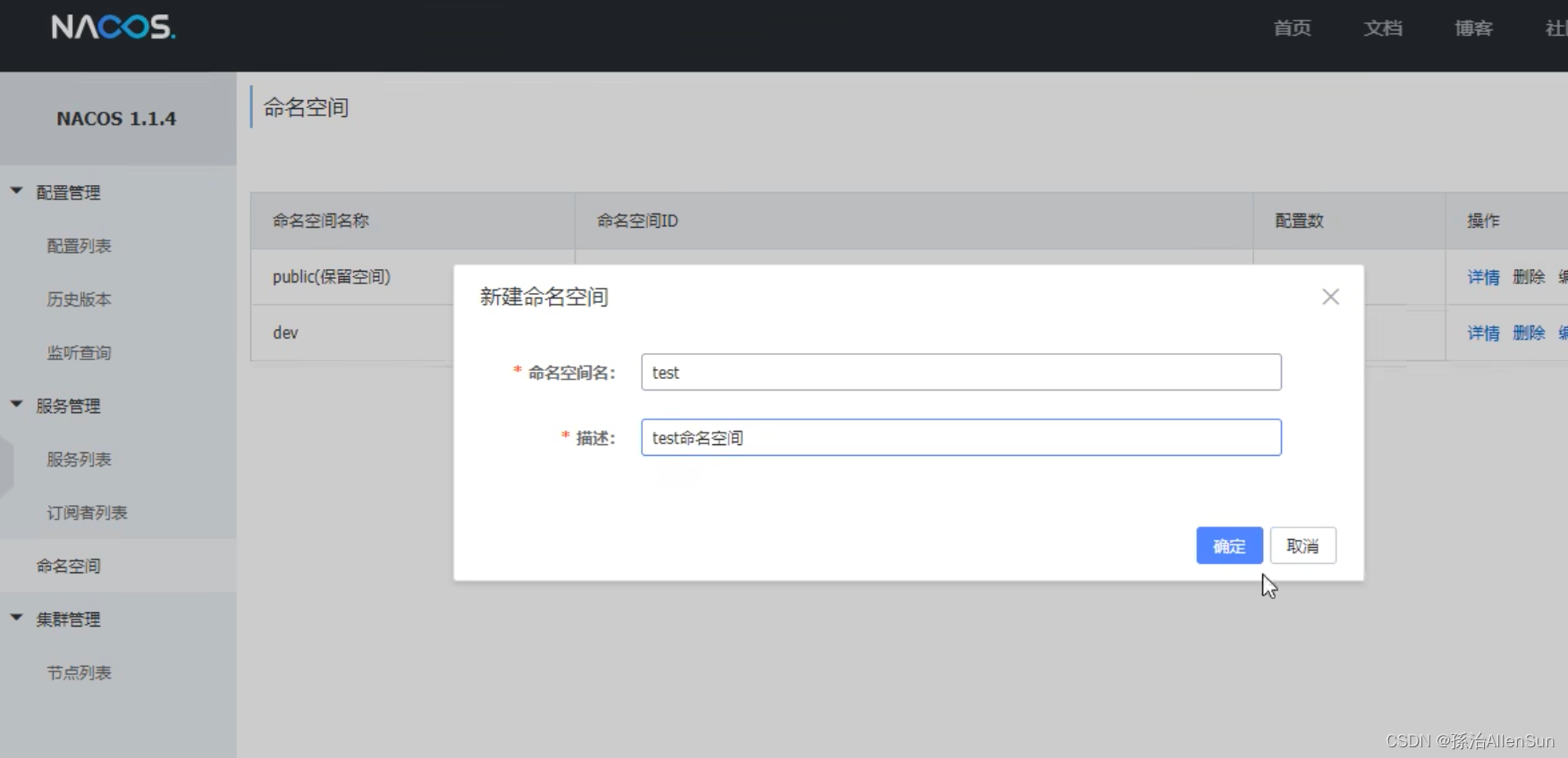Click 删除 for public namespace row
The height and width of the screenshot is (758, 1568).
pyautogui.click(x=1529, y=277)
